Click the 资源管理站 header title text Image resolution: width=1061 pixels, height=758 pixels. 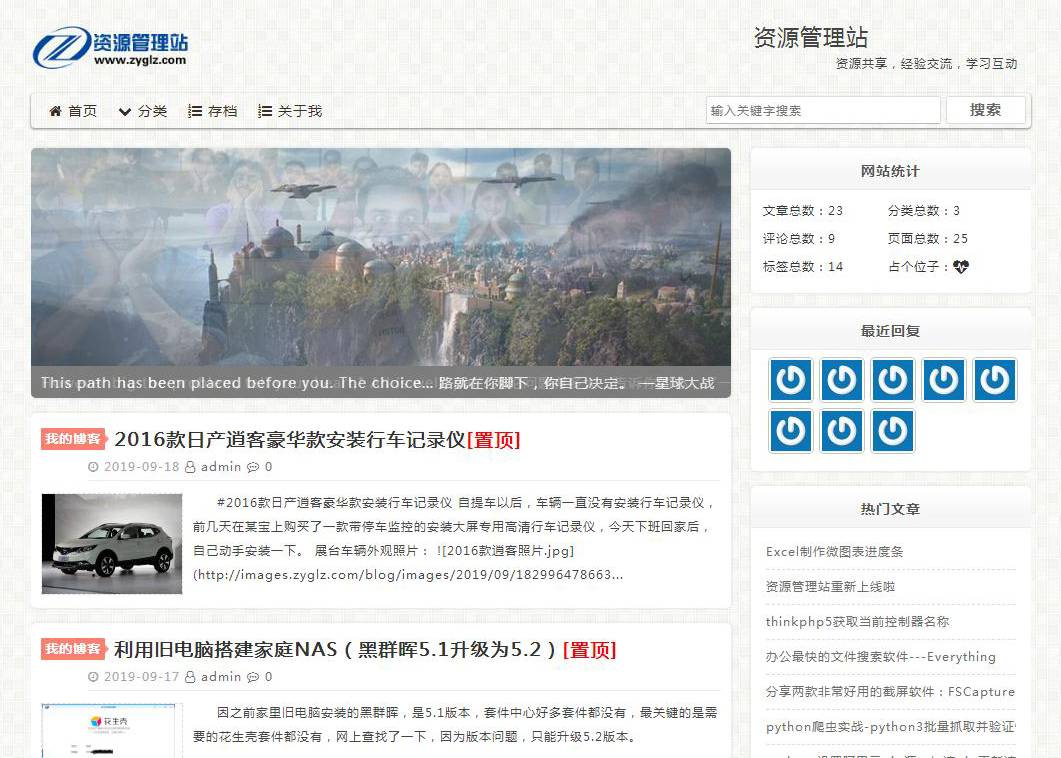[811, 37]
